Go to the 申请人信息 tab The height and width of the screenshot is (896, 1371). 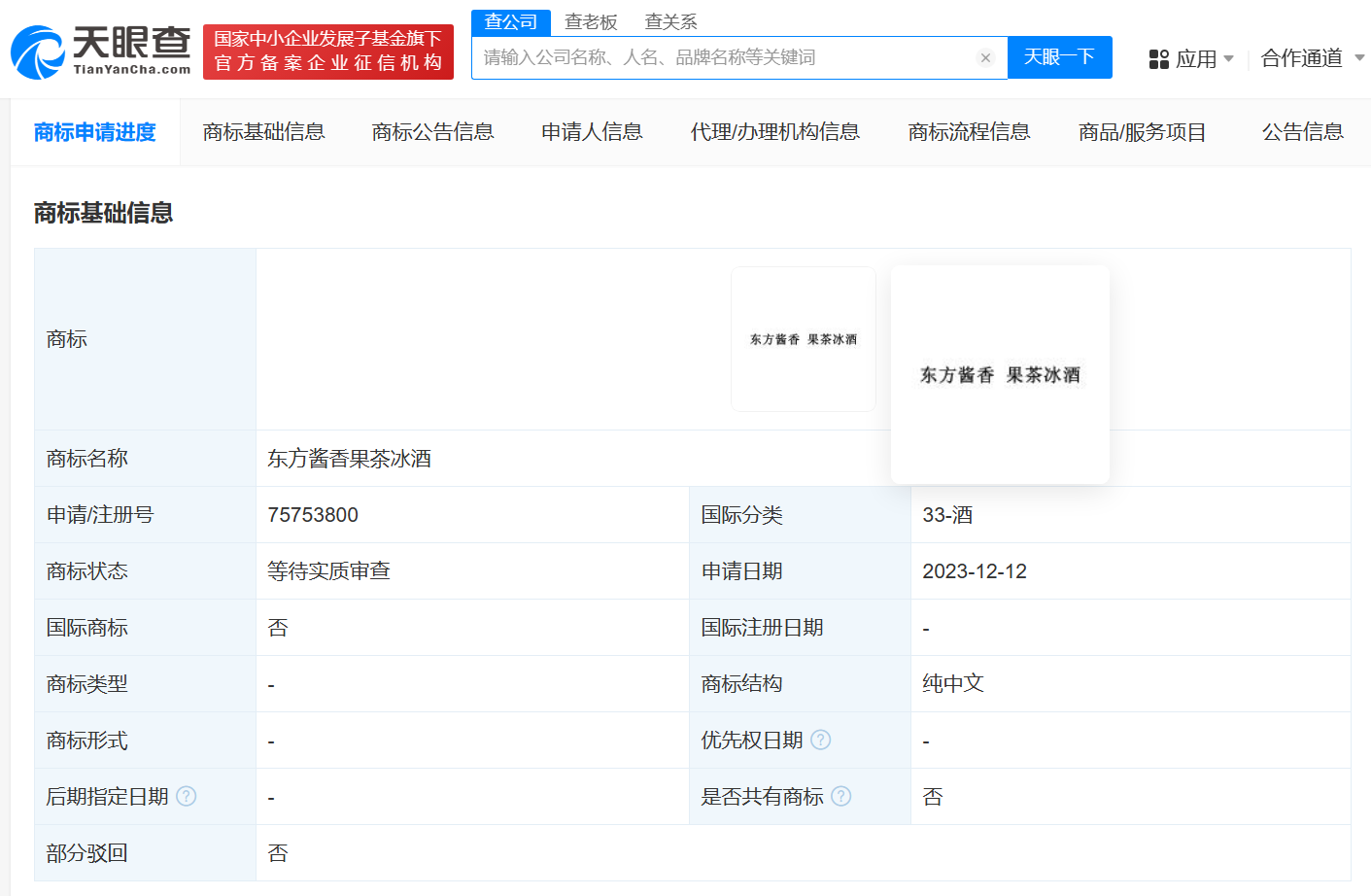592,132
